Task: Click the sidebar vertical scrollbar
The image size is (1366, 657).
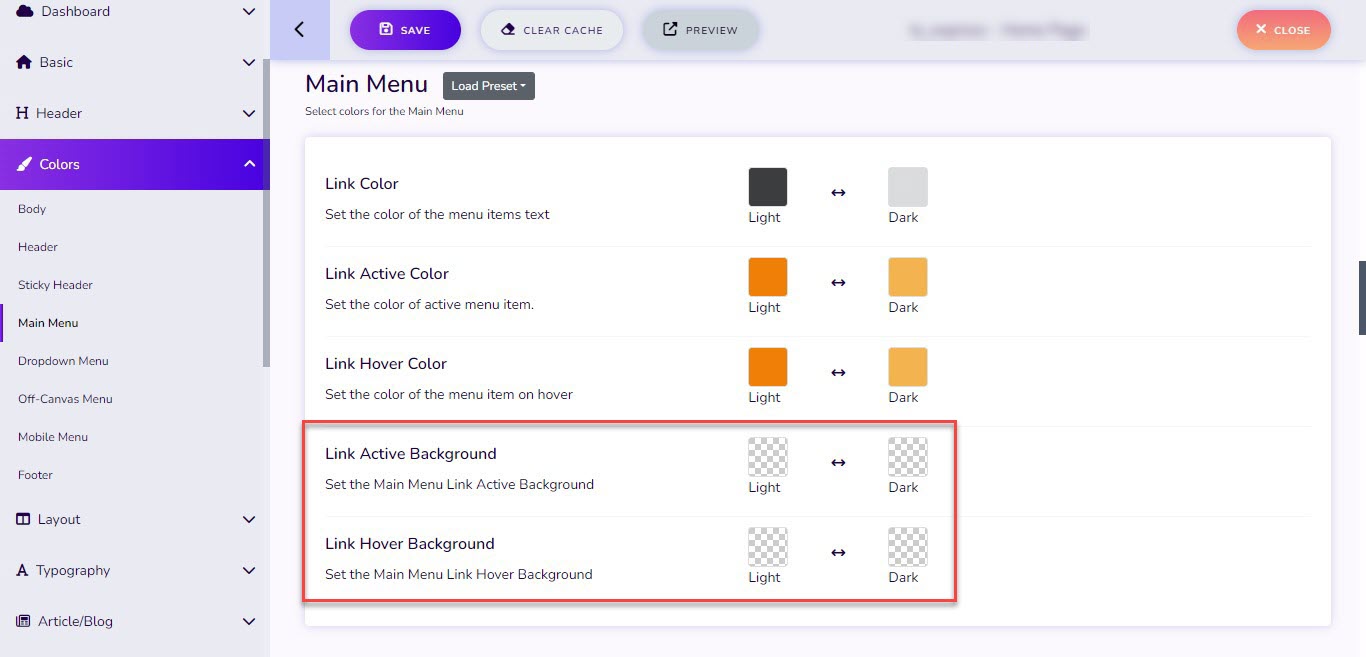Action: 266,213
